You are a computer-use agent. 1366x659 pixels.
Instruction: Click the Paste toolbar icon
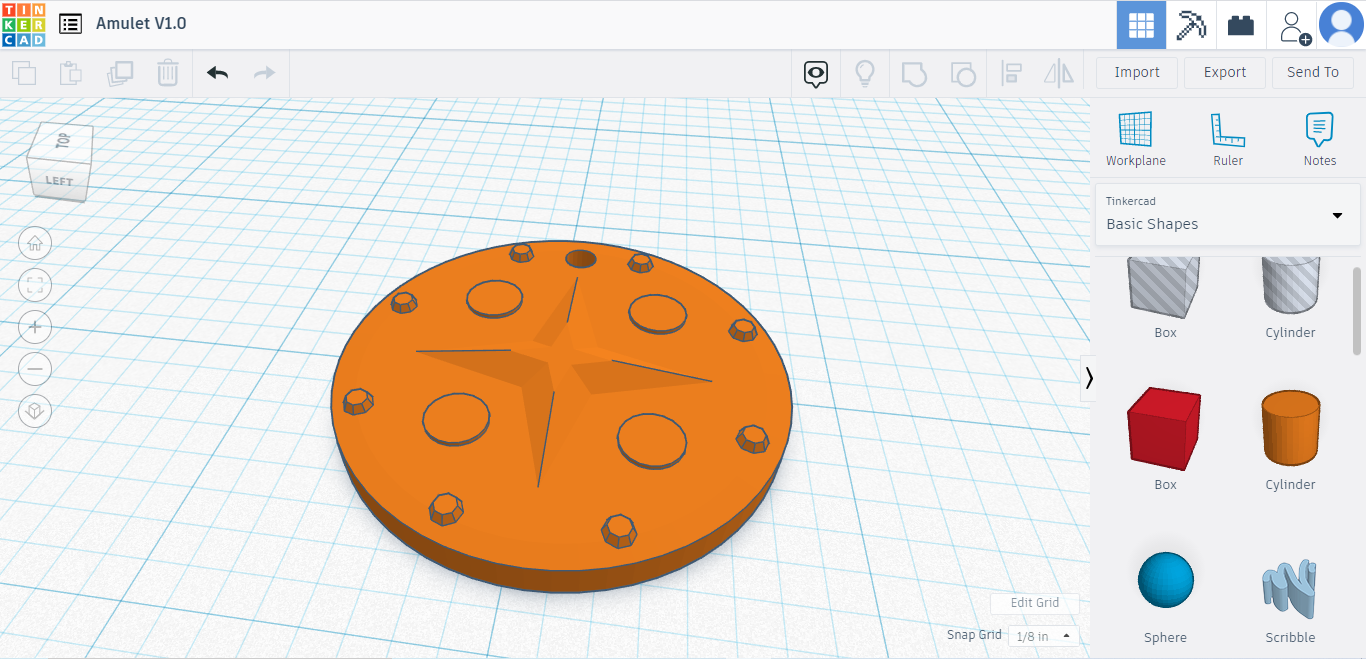tap(71, 73)
